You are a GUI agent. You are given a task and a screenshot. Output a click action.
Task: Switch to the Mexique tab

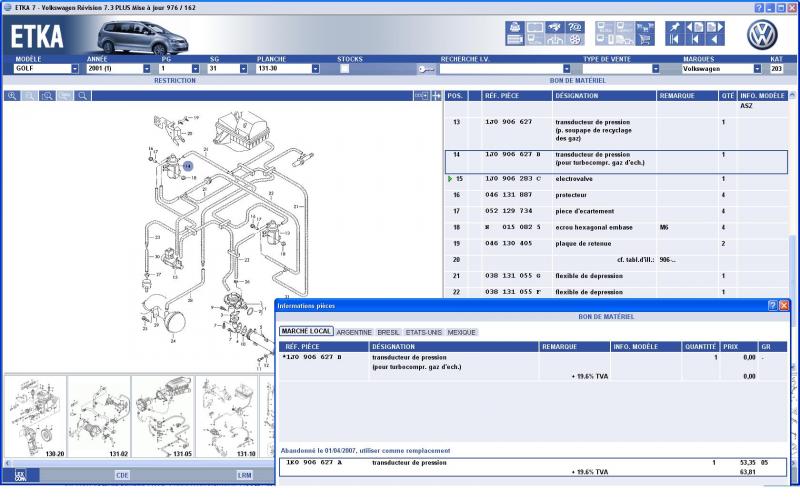click(462, 332)
